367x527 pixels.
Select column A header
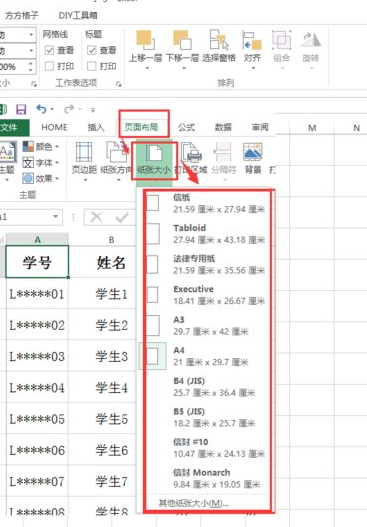pos(37,240)
